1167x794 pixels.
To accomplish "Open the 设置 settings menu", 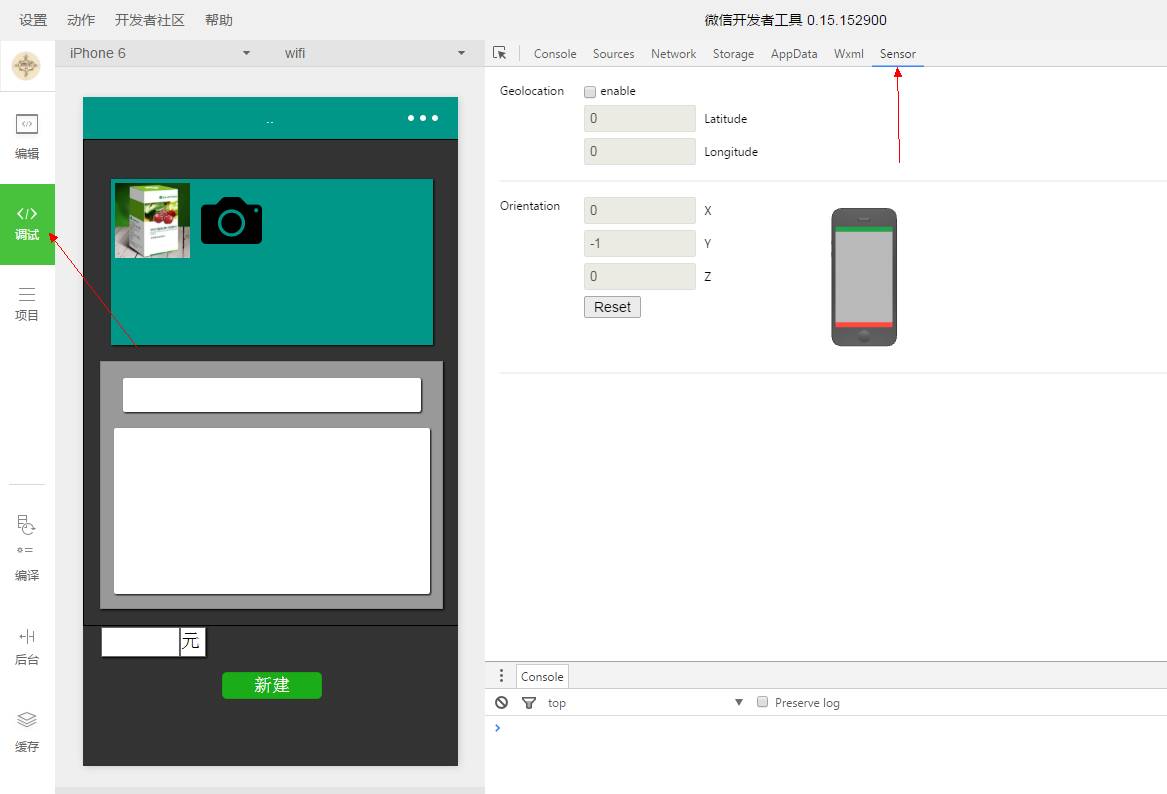I will coord(33,20).
